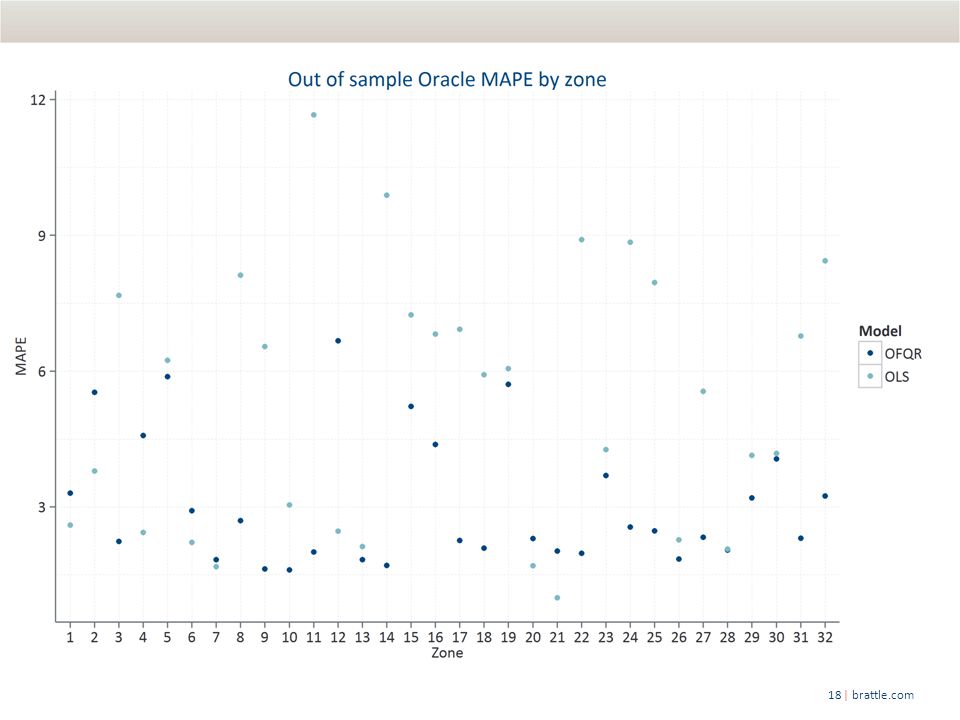960x720 pixels.
Task: Click x-axis zone label 17
Action: click(x=460, y=637)
